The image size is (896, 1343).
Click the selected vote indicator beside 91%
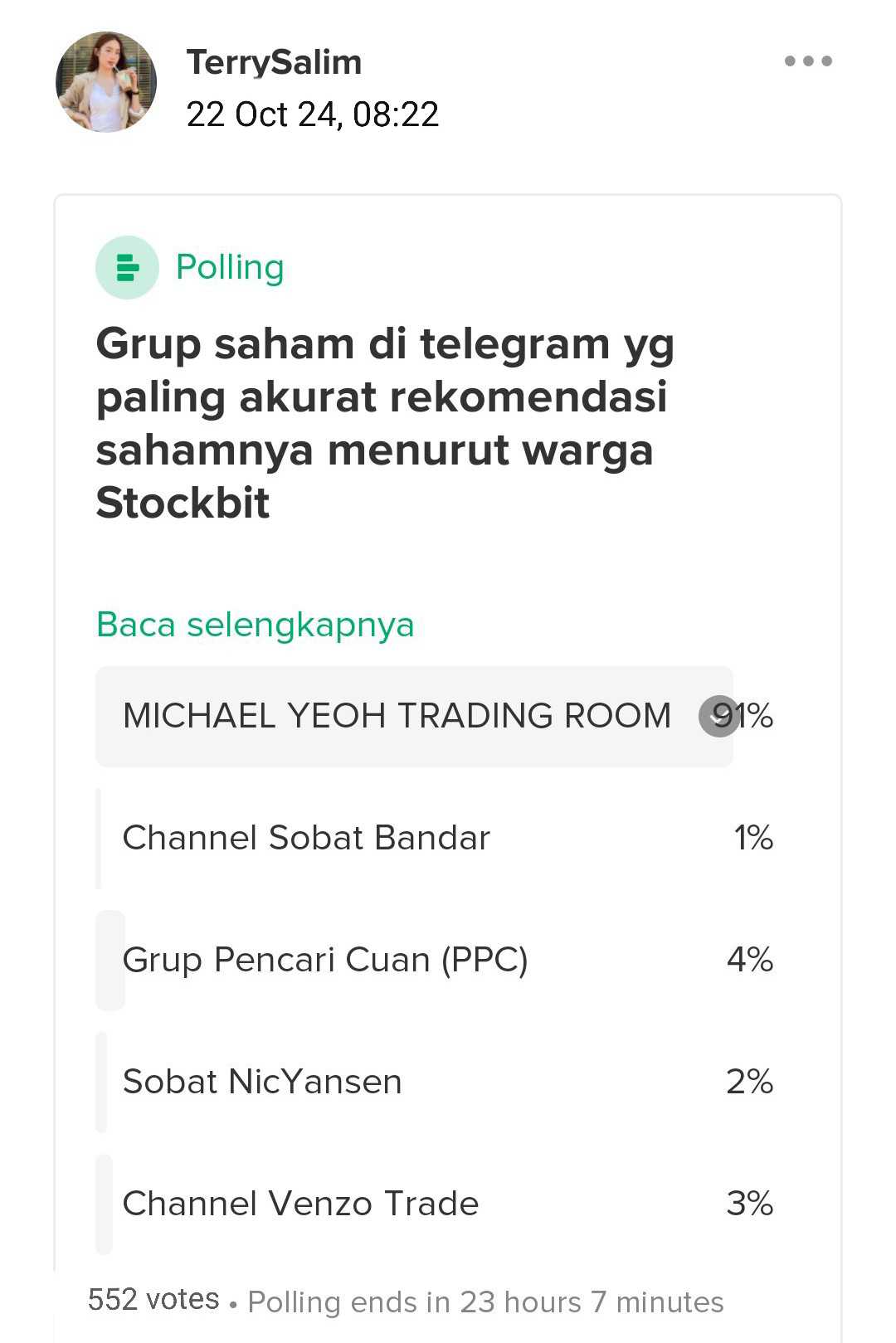click(x=718, y=715)
